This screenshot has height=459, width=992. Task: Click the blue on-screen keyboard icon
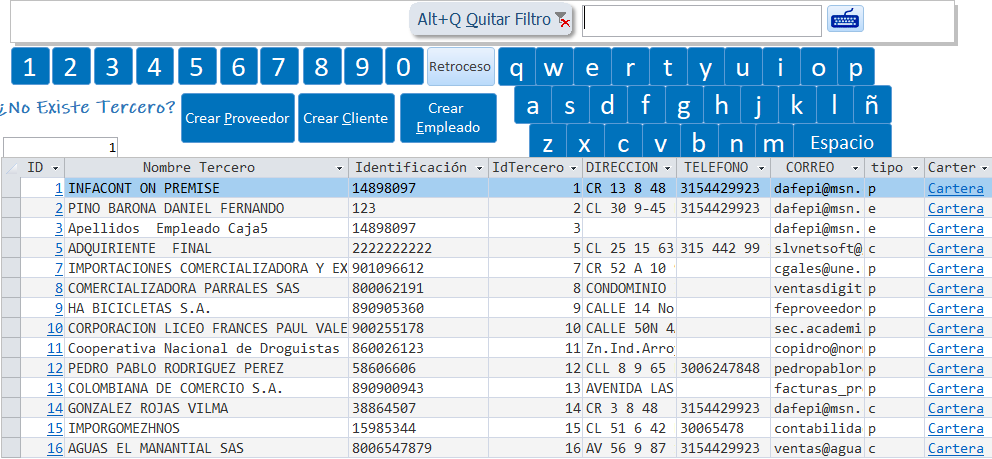pos(845,20)
